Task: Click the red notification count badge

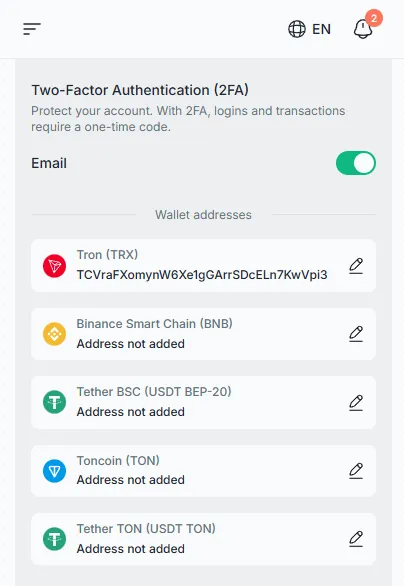Action: (x=374, y=18)
